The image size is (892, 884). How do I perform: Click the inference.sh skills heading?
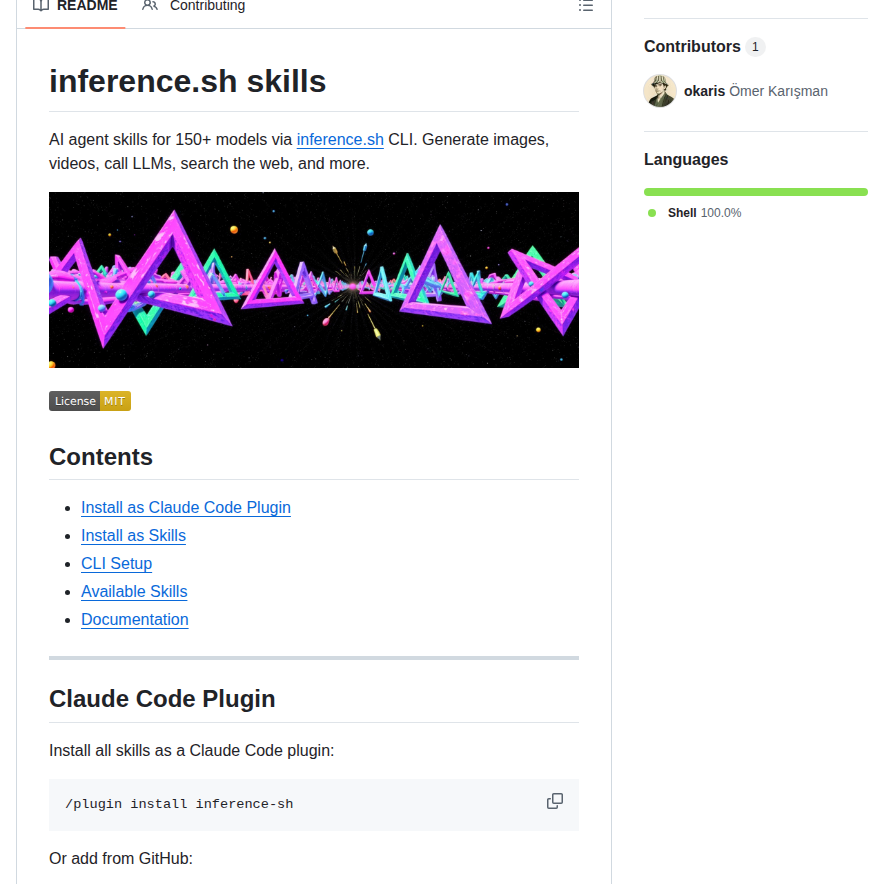tap(188, 81)
